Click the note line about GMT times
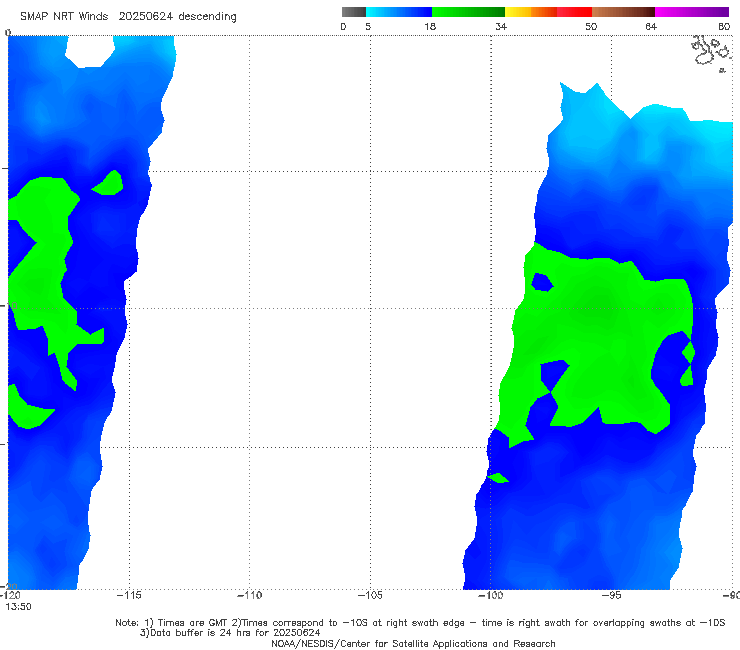 420,623
